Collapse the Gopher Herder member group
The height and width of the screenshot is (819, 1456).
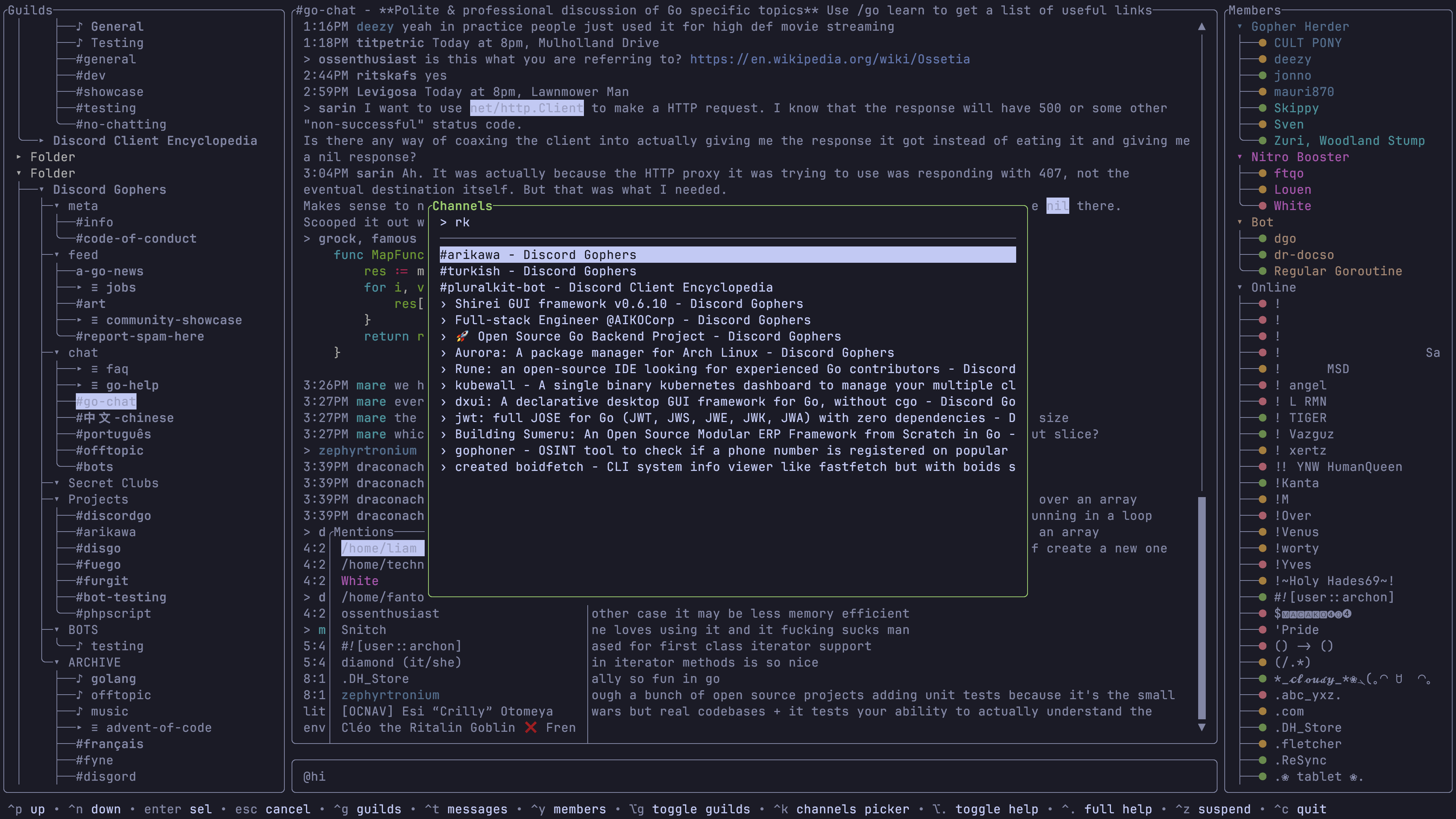1239,27
